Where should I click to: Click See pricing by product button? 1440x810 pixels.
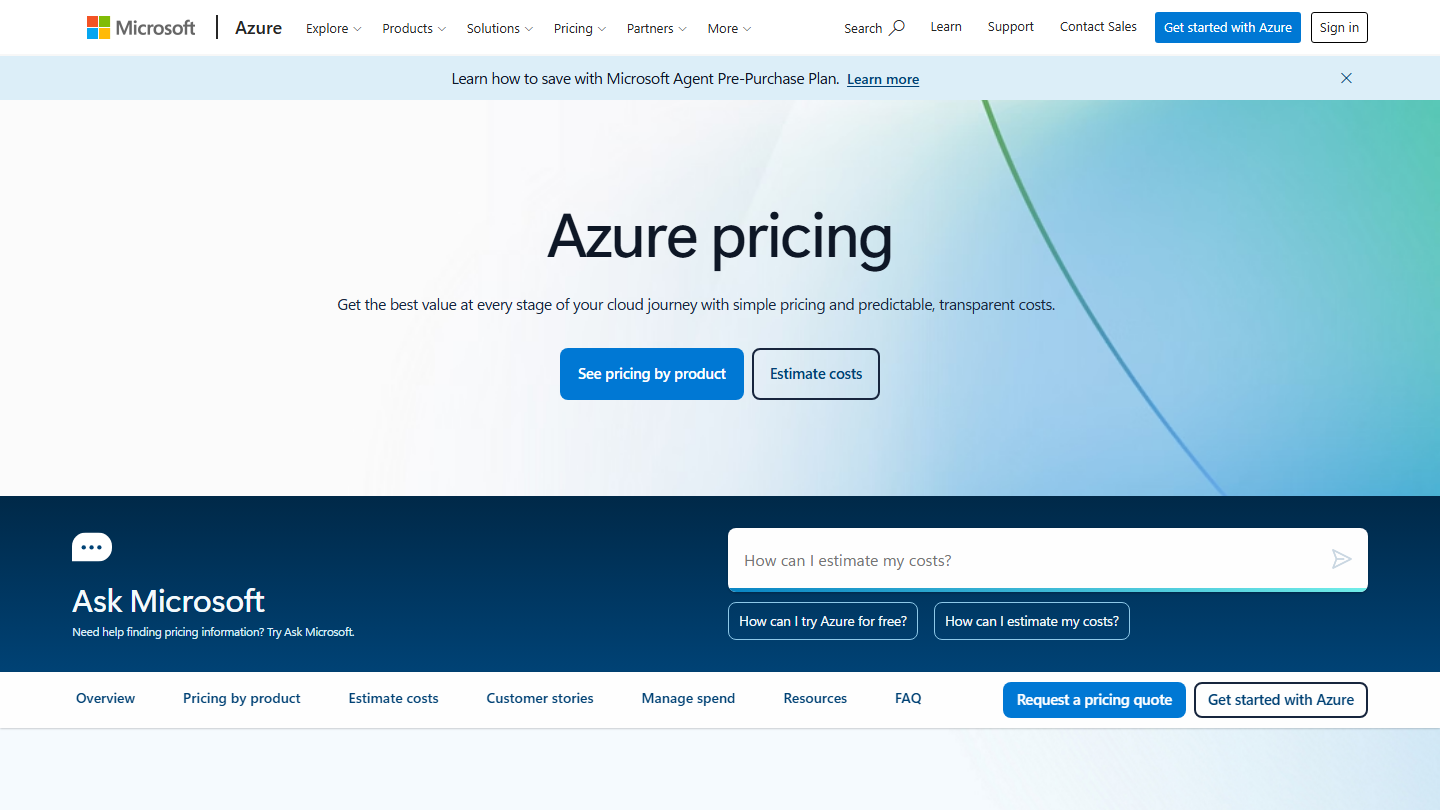click(652, 374)
